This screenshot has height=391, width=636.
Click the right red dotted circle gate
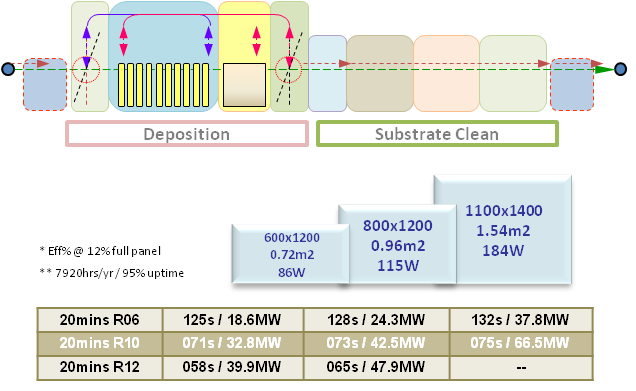289,70
